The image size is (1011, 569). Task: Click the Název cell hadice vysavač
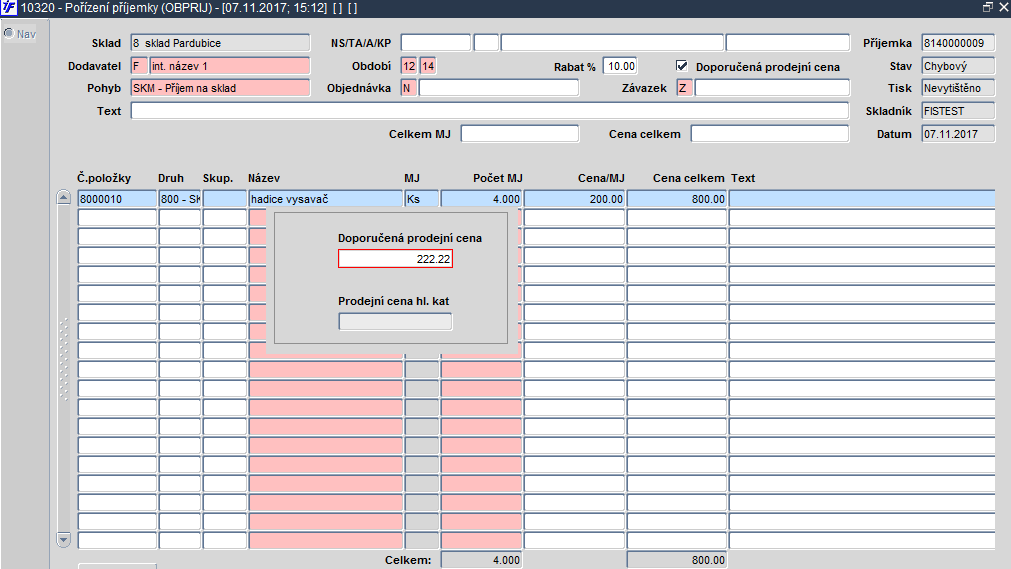(x=326, y=199)
